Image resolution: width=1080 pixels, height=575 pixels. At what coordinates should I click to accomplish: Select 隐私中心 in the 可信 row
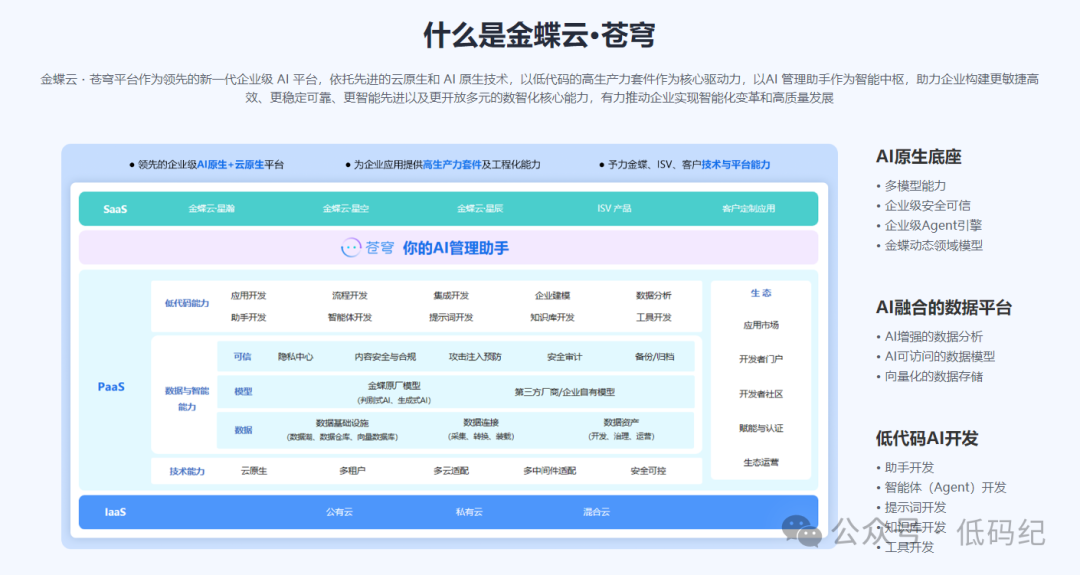[x=295, y=357]
